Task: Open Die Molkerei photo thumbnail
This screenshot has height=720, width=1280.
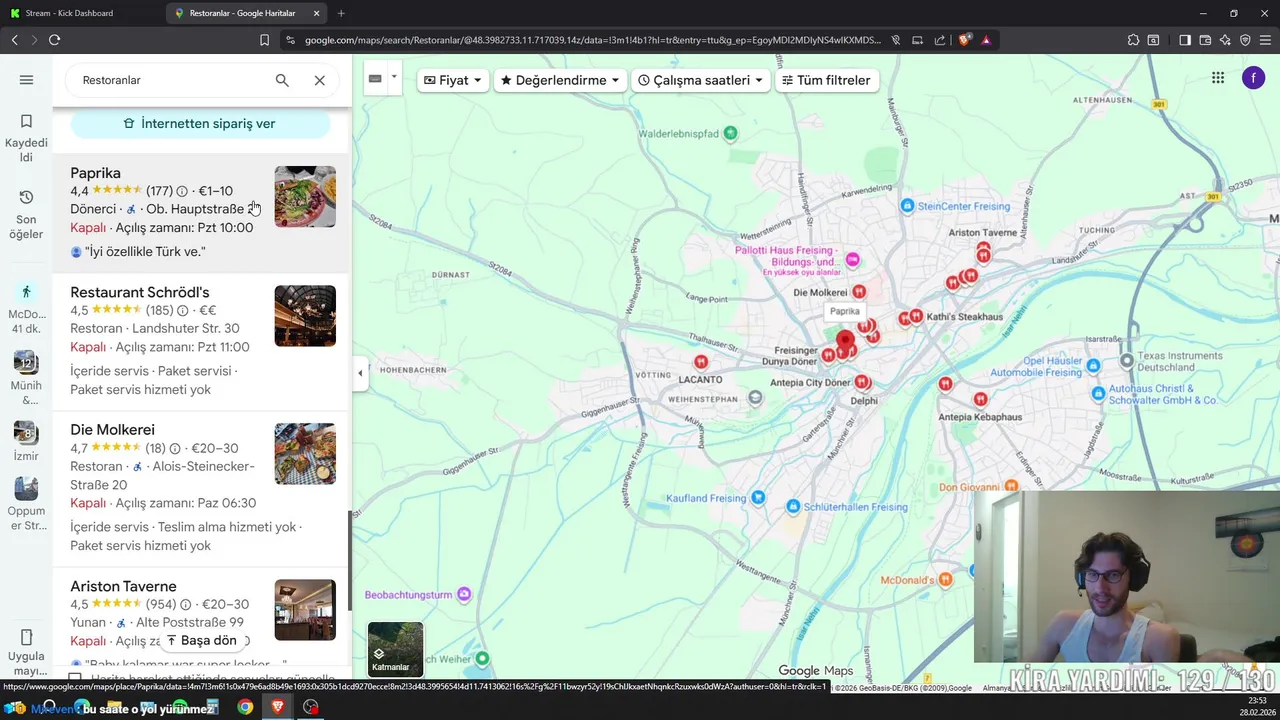Action: pos(305,453)
